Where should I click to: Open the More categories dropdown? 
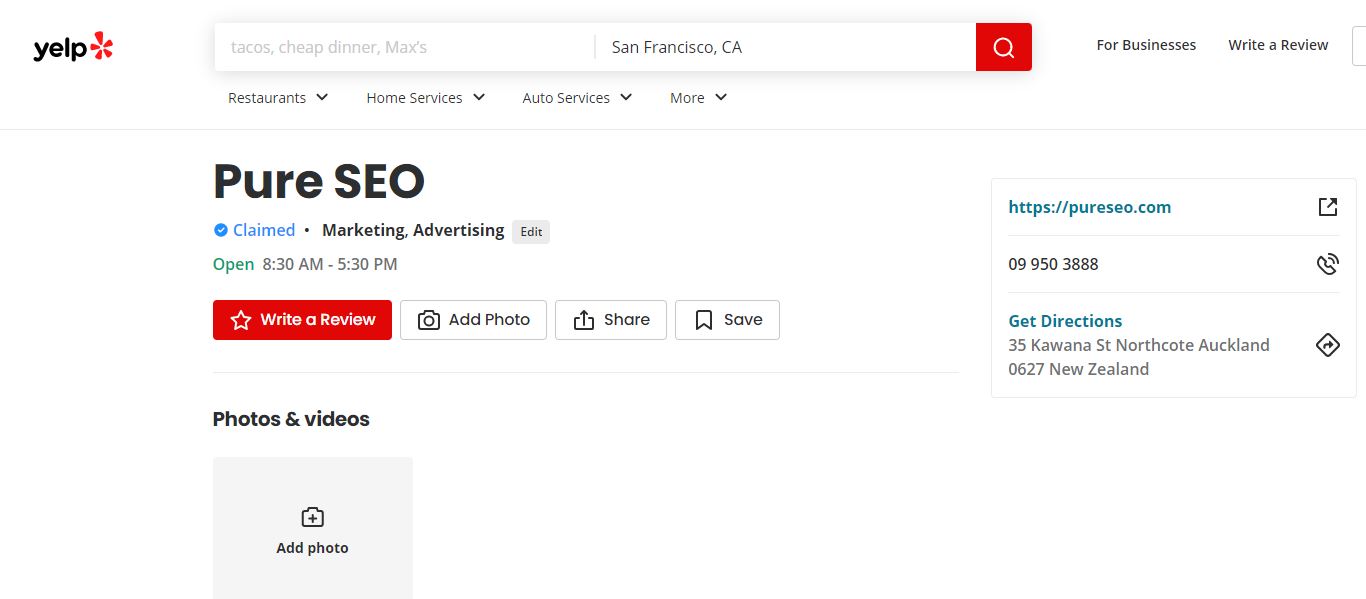coord(698,98)
